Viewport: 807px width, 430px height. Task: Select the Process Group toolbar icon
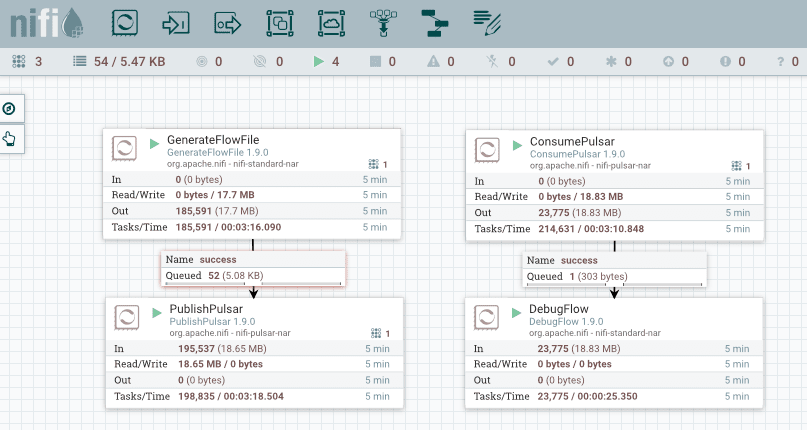tap(279, 23)
